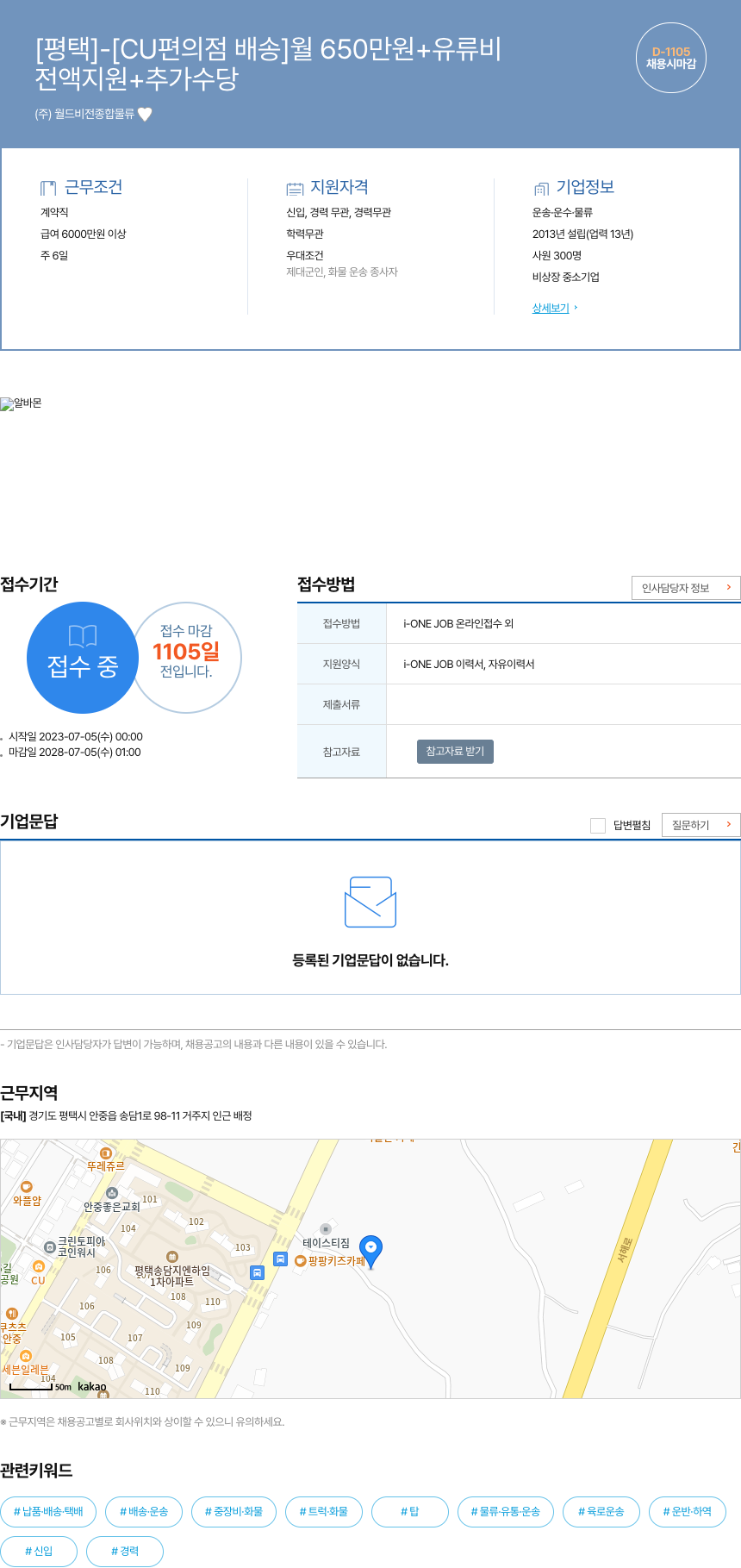Click 급여 6000만원 이상 text

click(x=84, y=234)
